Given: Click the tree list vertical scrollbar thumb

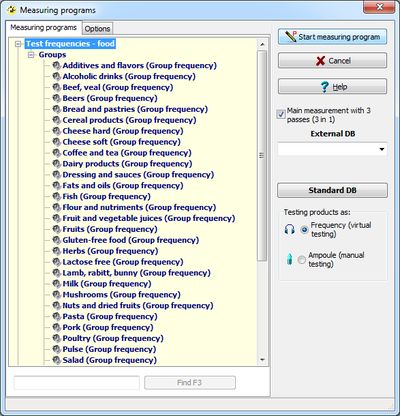Looking at the screenshot, I should (x=262, y=156).
